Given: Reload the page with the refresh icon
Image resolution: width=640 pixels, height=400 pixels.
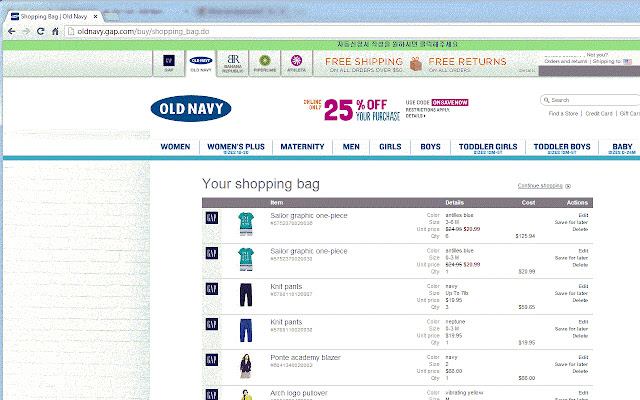Looking at the screenshot, I should click(x=40, y=31).
